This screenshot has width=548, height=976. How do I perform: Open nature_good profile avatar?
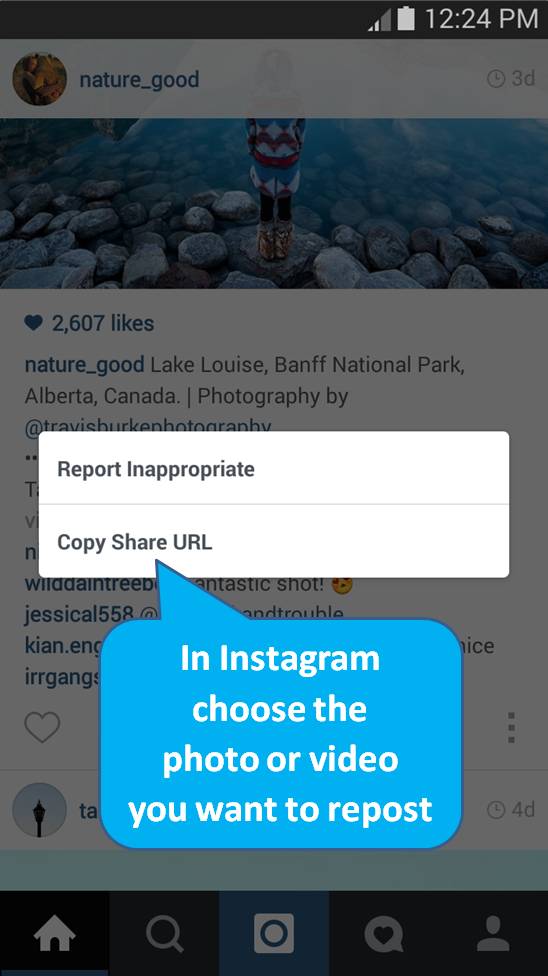(x=39, y=79)
